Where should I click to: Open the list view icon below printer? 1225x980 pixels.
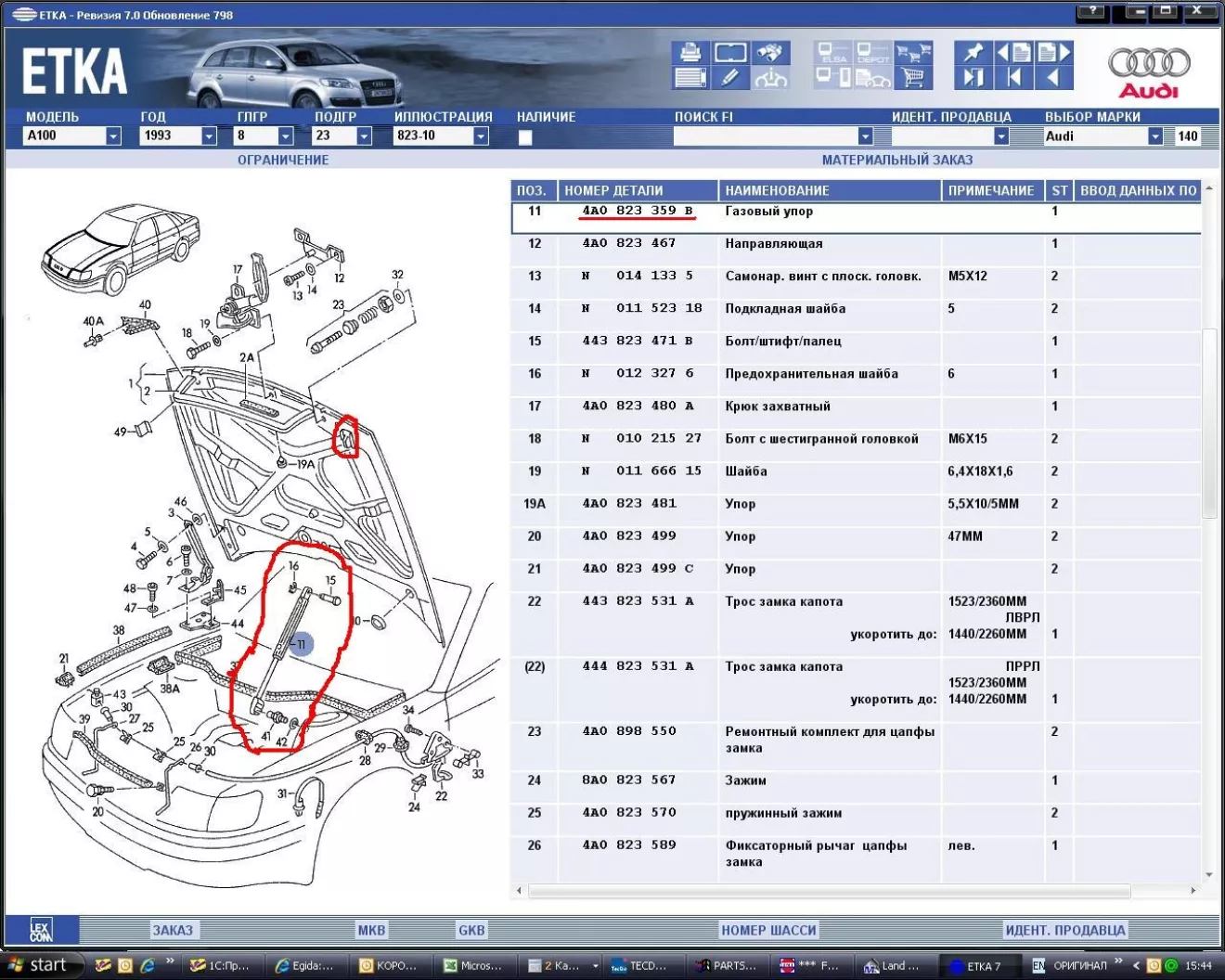(x=690, y=78)
